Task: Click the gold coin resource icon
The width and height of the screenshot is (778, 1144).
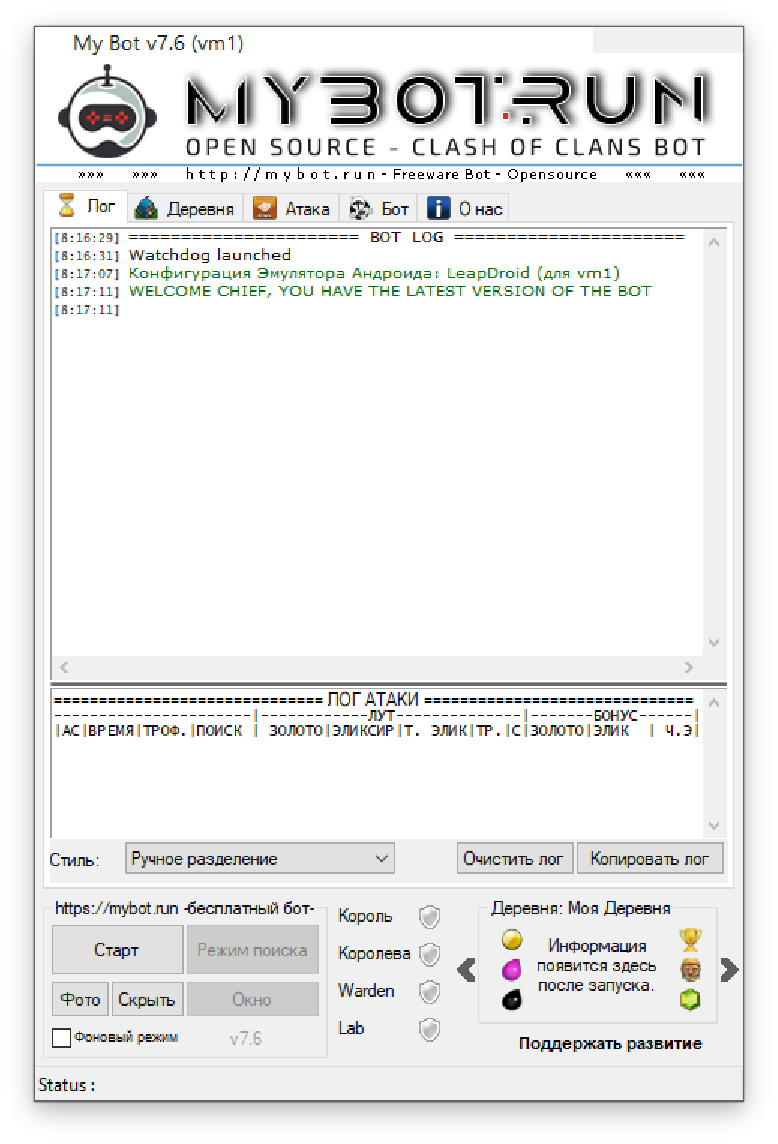Action: pyautogui.click(x=512, y=940)
